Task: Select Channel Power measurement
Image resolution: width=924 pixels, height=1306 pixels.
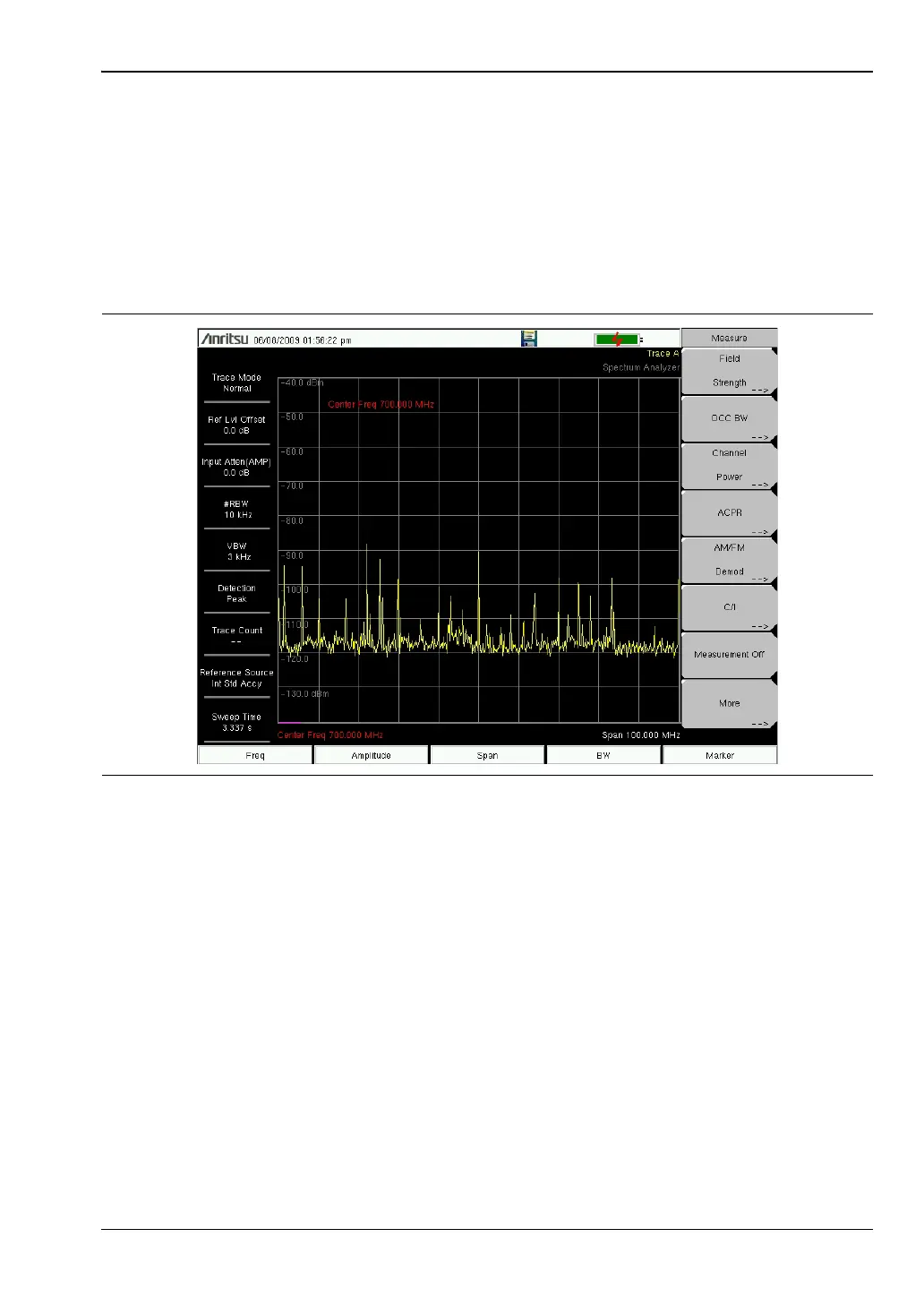Action: coord(729,466)
